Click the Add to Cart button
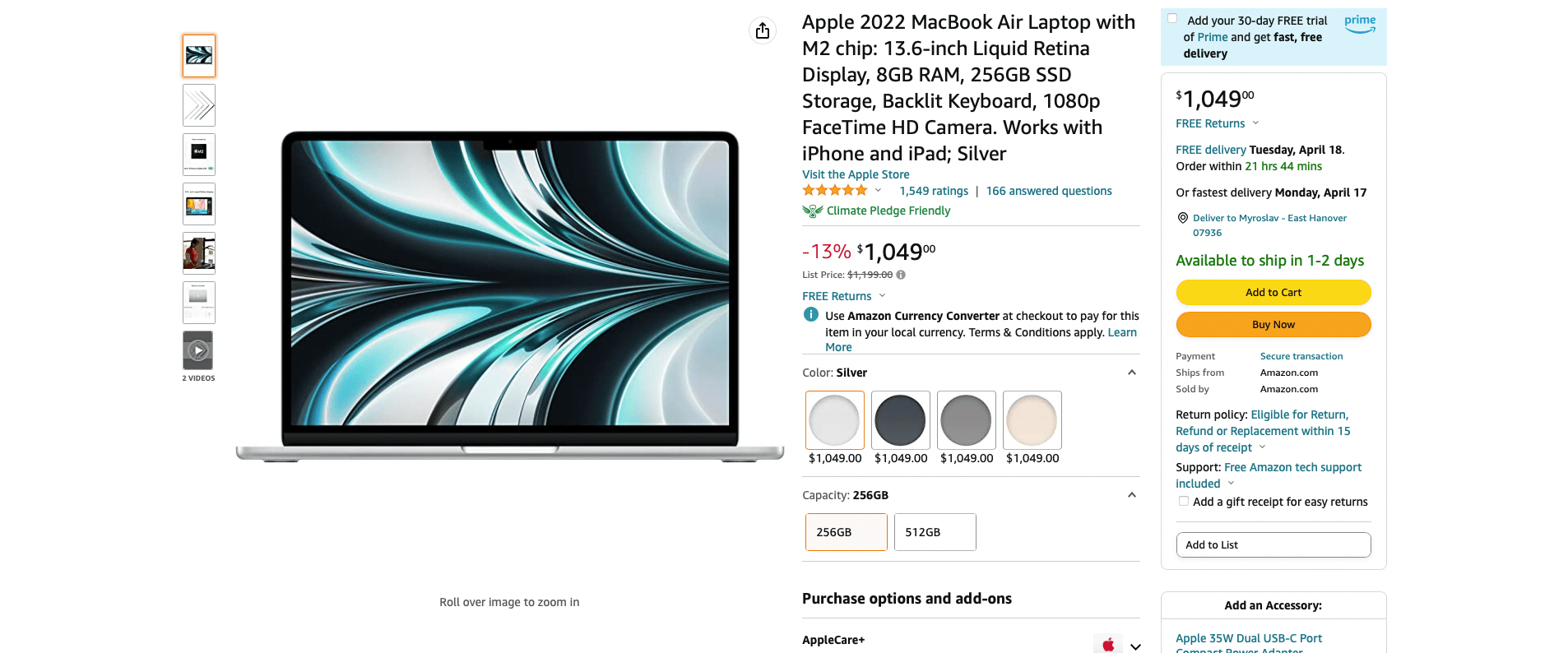 [x=1273, y=292]
